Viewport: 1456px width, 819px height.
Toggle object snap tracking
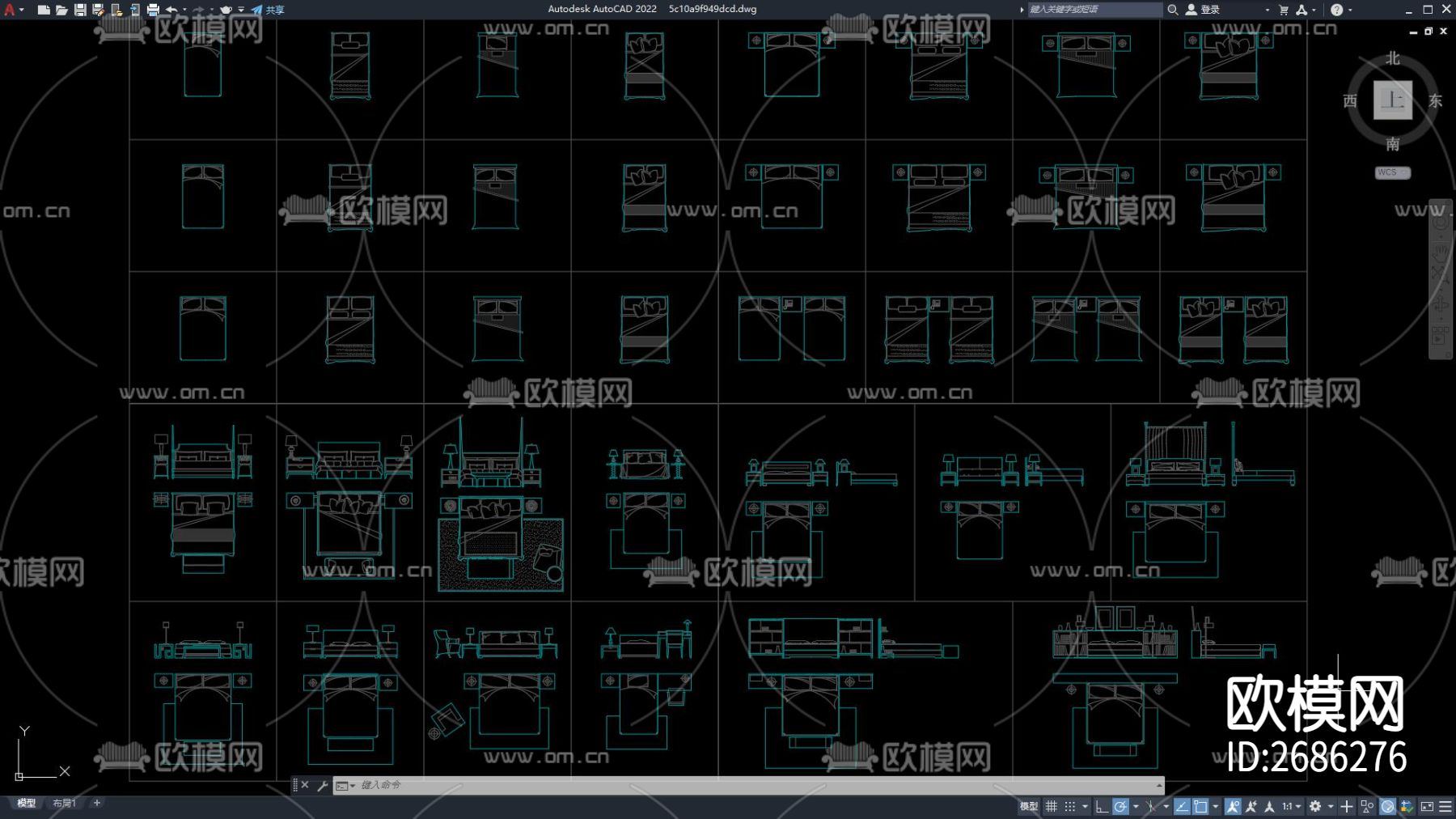tap(1182, 806)
